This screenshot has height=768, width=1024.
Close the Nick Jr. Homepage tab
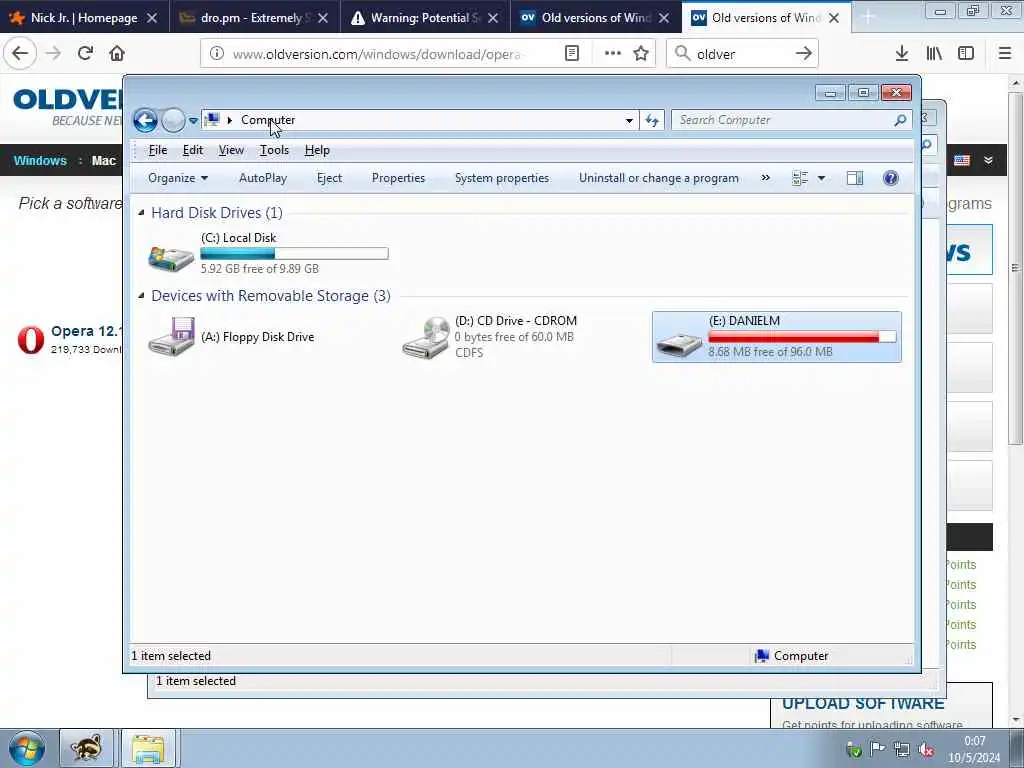[x=152, y=18]
